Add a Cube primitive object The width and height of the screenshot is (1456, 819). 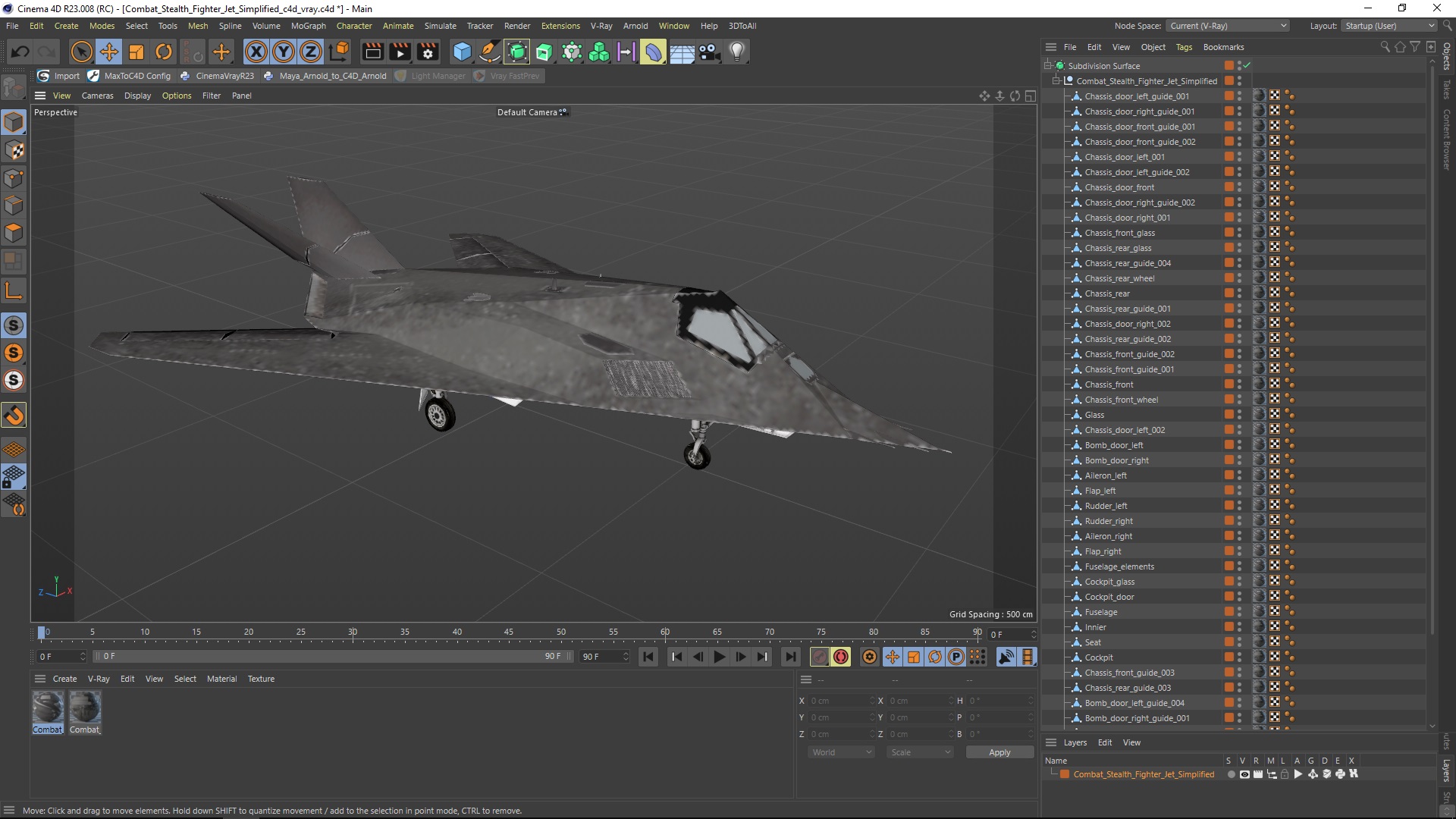coord(462,52)
